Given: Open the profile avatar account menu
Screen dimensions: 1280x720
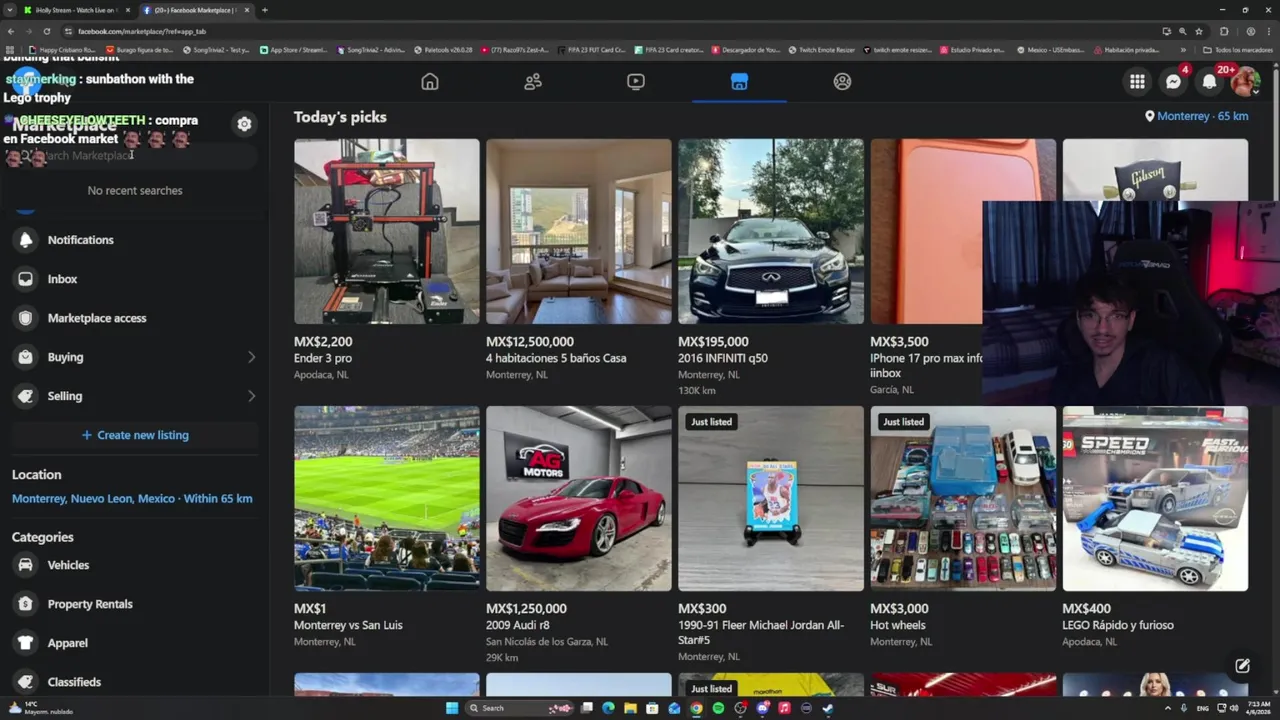Looking at the screenshot, I should (x=1245, y=82).
